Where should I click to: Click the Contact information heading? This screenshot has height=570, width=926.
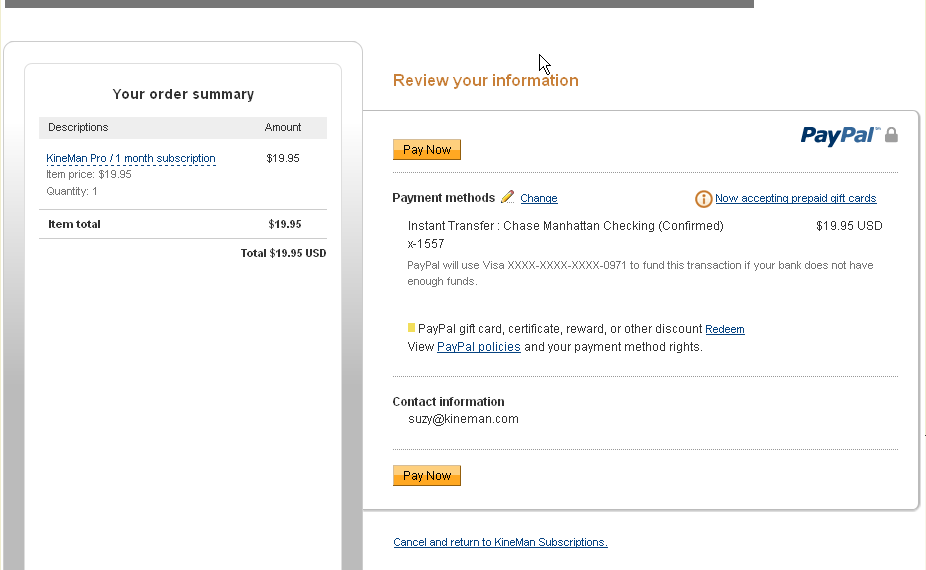(448, 402)
